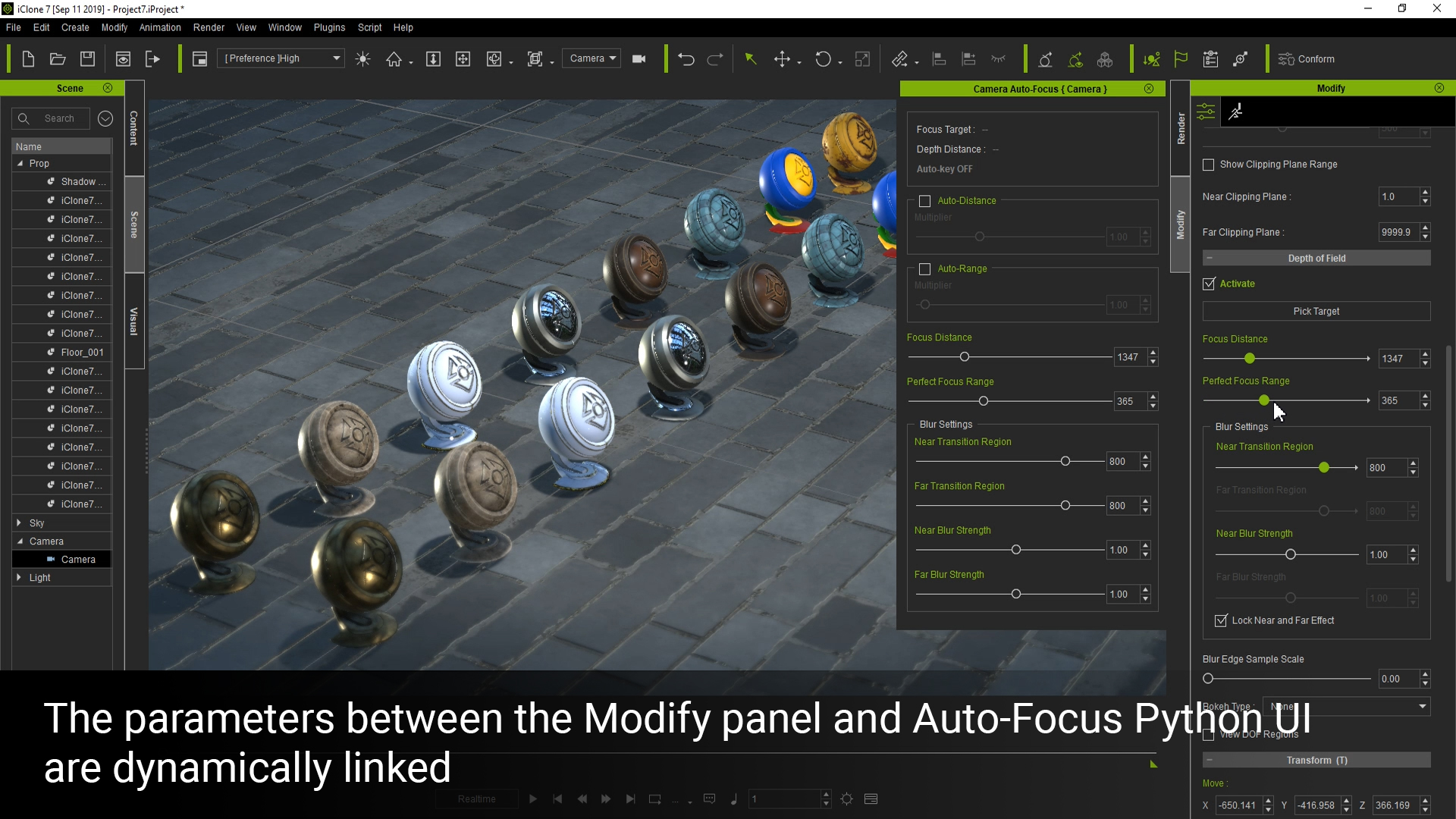Click the Open Project folder icon
1456x819 pixels.
coord(58,59)
